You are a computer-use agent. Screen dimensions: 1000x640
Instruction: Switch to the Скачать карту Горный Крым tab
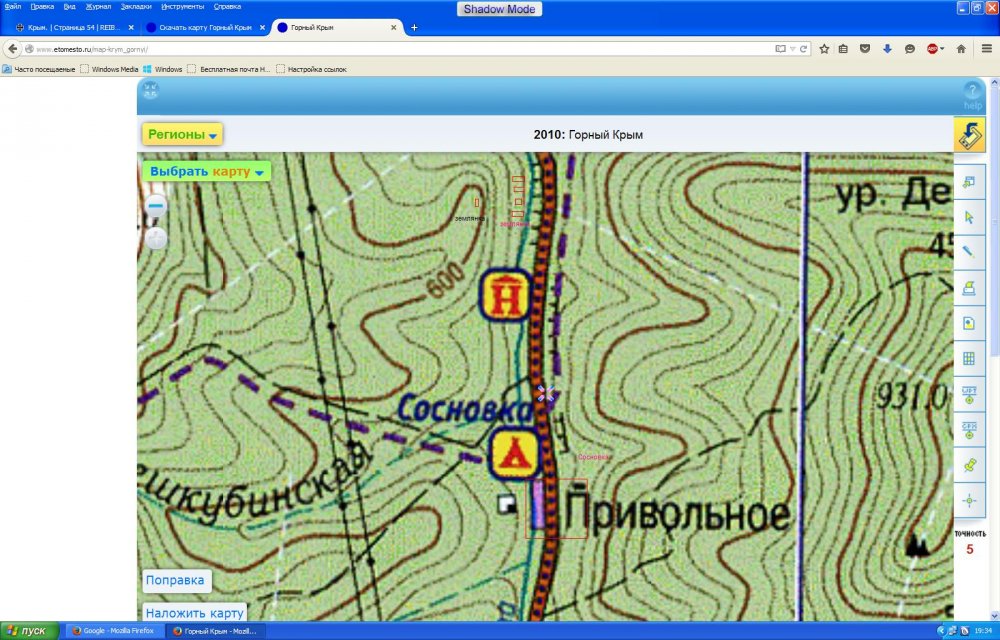coord(205,27)
